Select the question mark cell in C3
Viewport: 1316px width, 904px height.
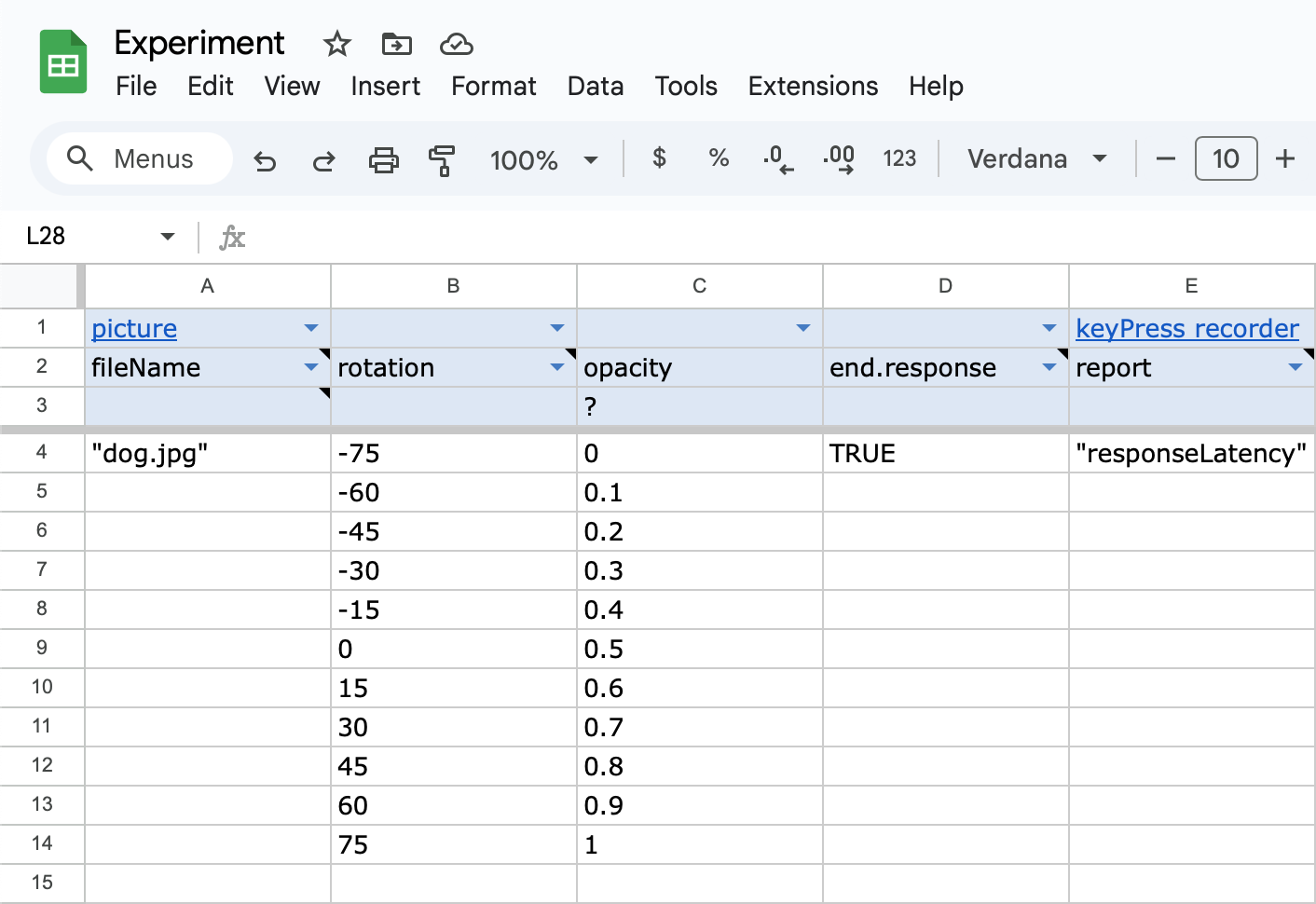click(700, 406)
